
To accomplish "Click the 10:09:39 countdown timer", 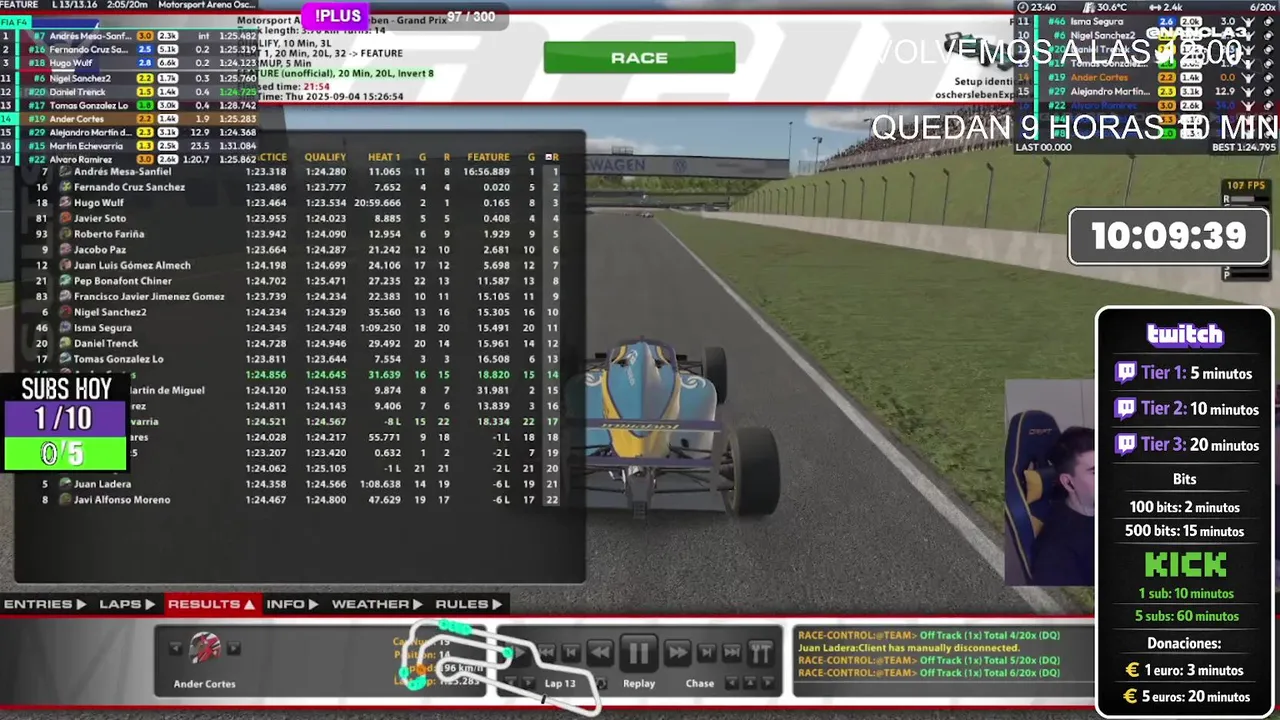I will point(1169,237).
